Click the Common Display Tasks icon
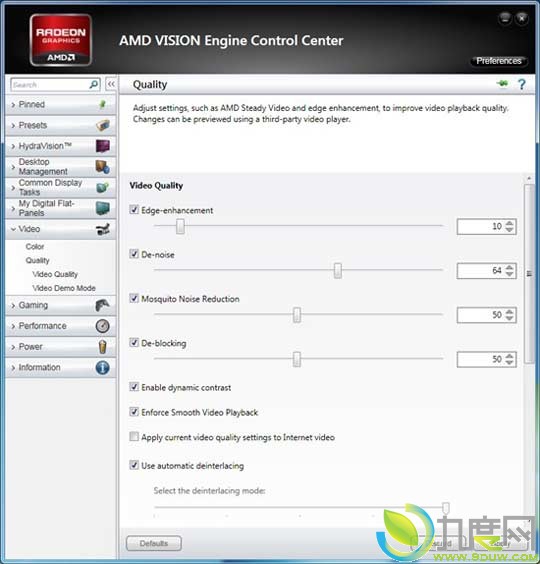Screen dimensions: 540x564 pos(103,187)
